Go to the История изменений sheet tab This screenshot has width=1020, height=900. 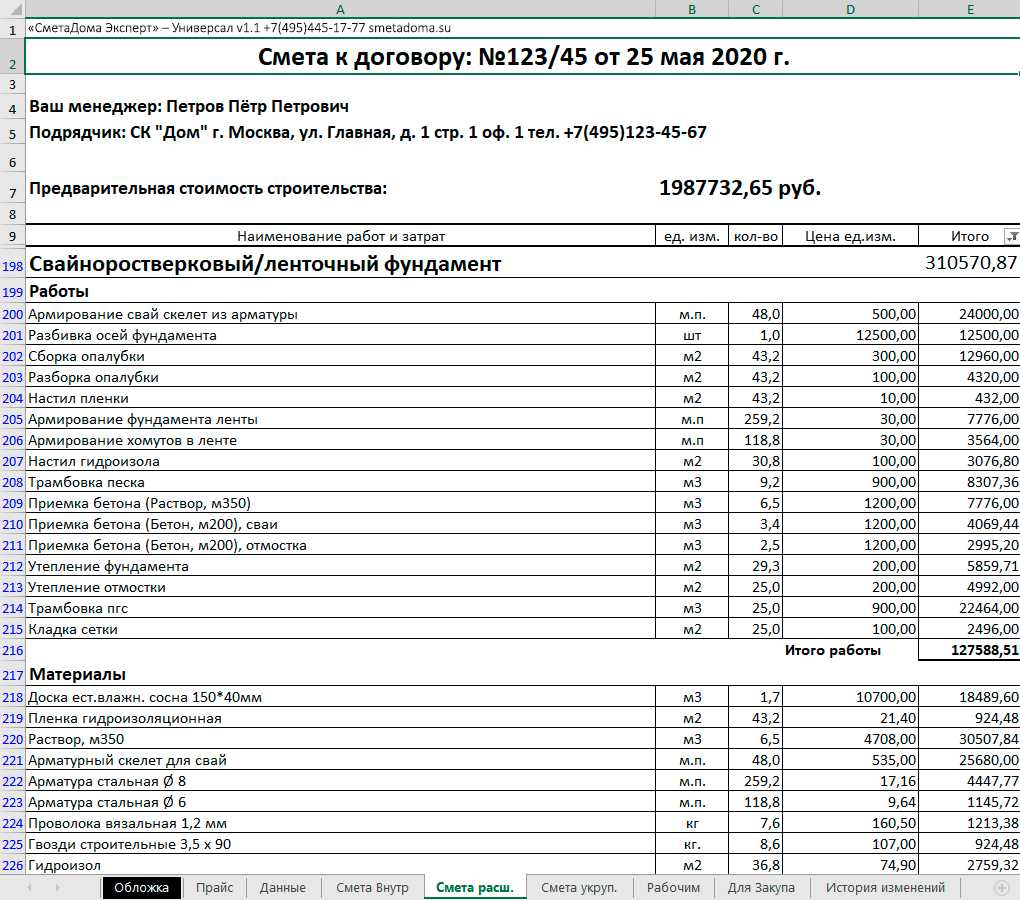(885, 887)
